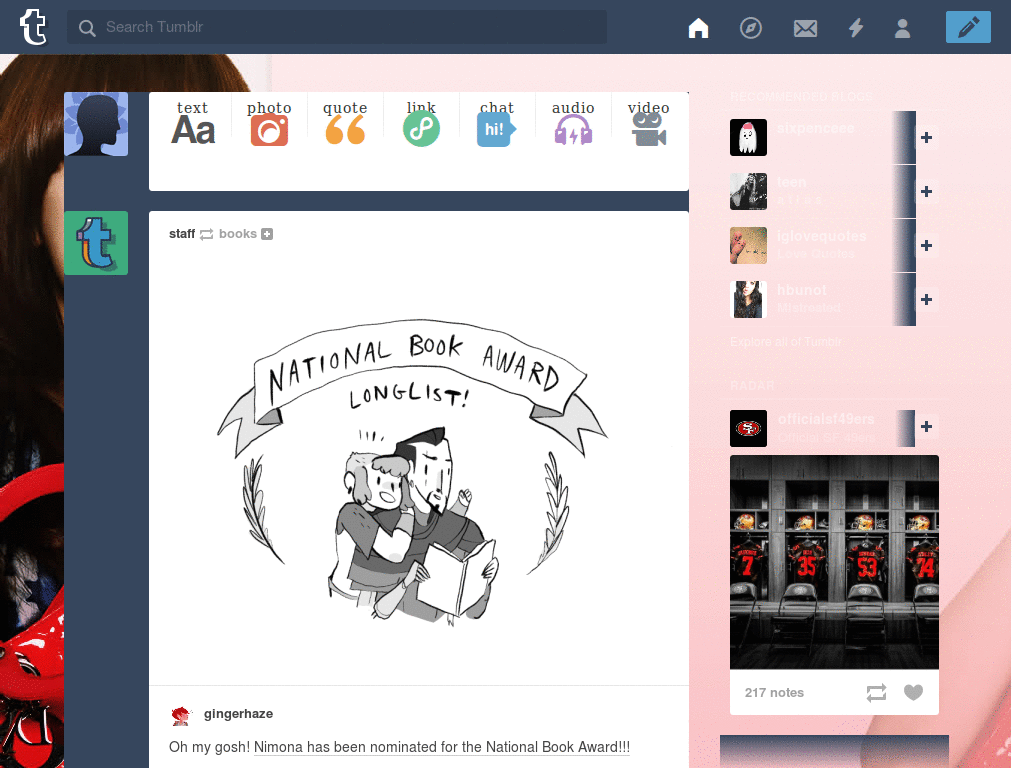Open the iglovequotes blog name
The height and width of the screenshot is (768, 1024).
(x=822, y=236)
